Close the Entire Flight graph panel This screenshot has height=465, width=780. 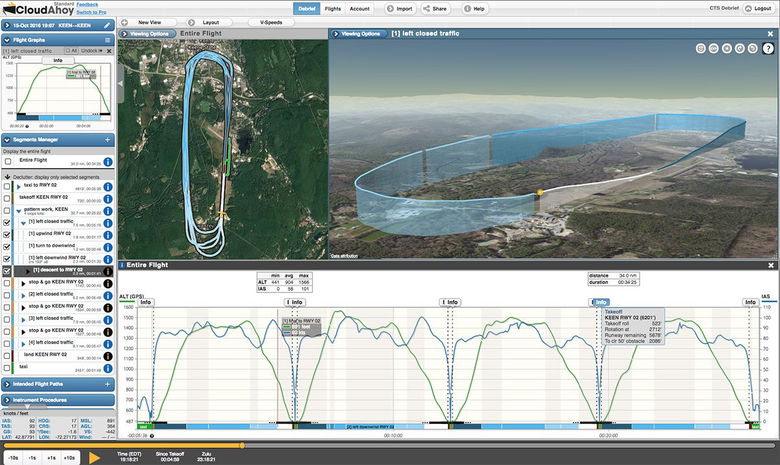coord(771,266)
